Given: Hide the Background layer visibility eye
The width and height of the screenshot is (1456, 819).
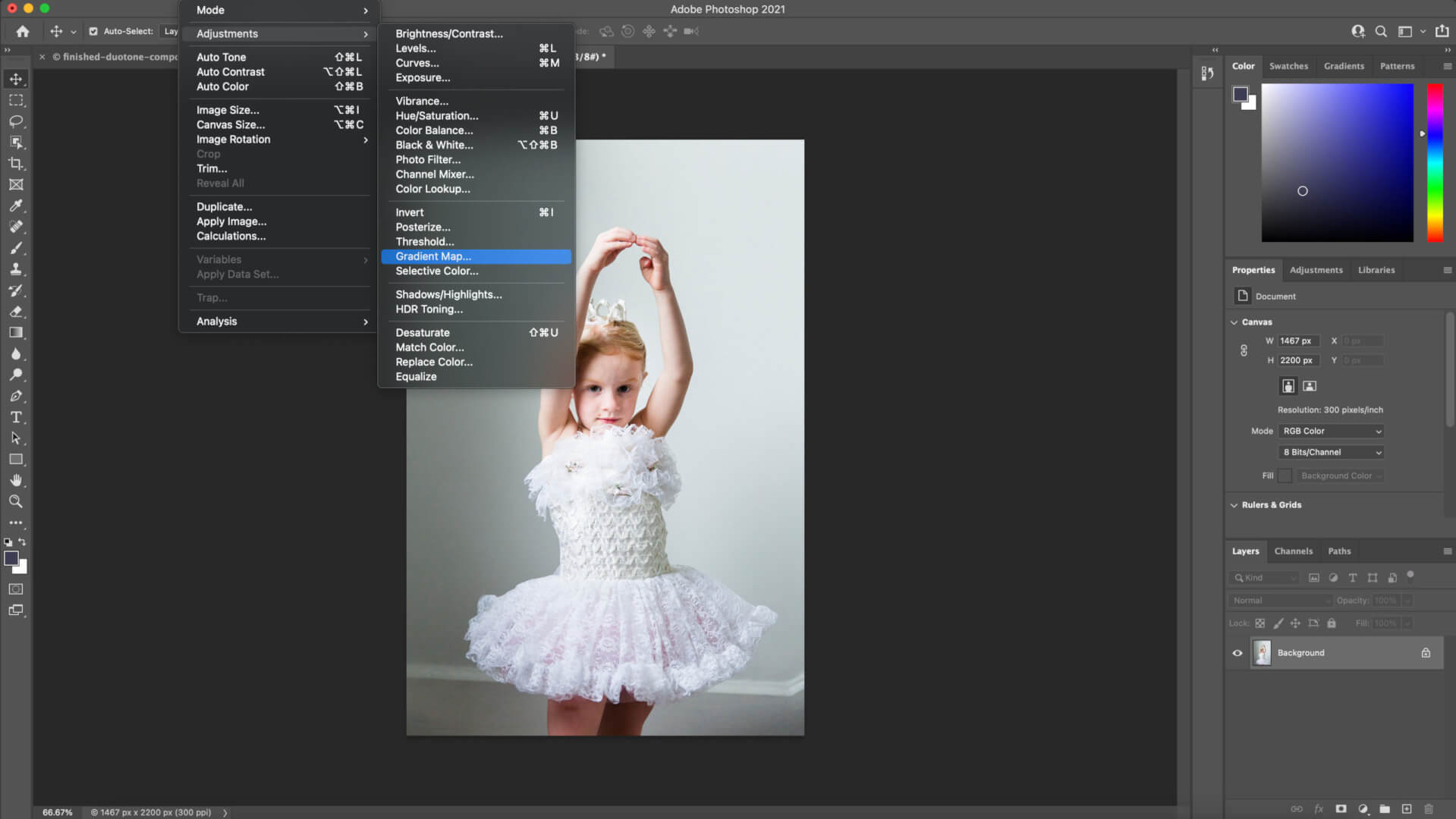Looking at the screenshot, I should [x=1237, y=653].
